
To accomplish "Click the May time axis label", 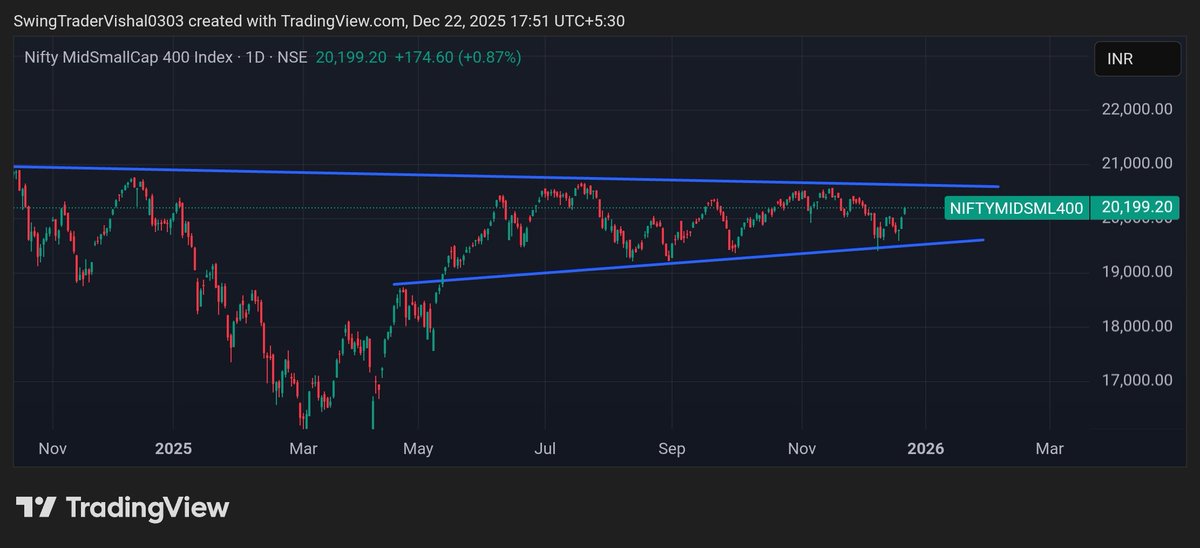I will (x=418, y=449).
